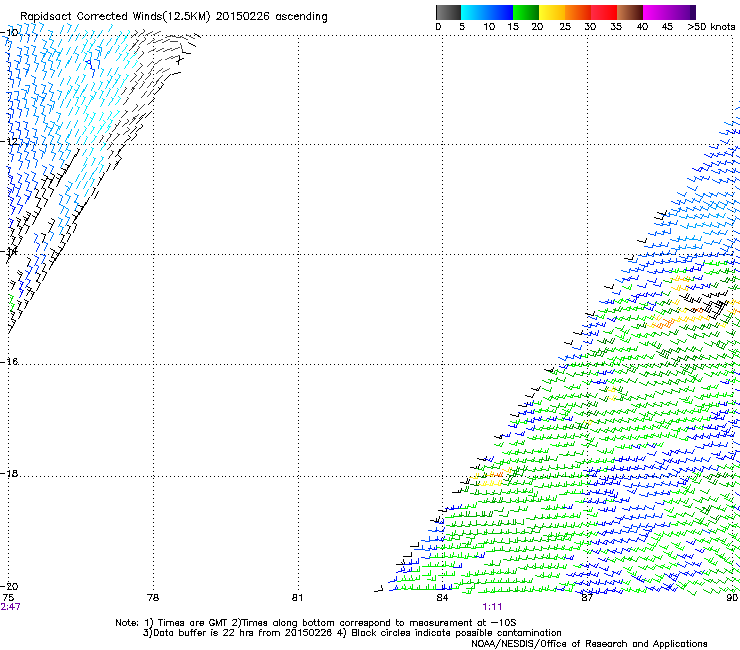Select the red 30-35 knots legend swatch
Screen dimensions: 740x650
tap(604, 12)
